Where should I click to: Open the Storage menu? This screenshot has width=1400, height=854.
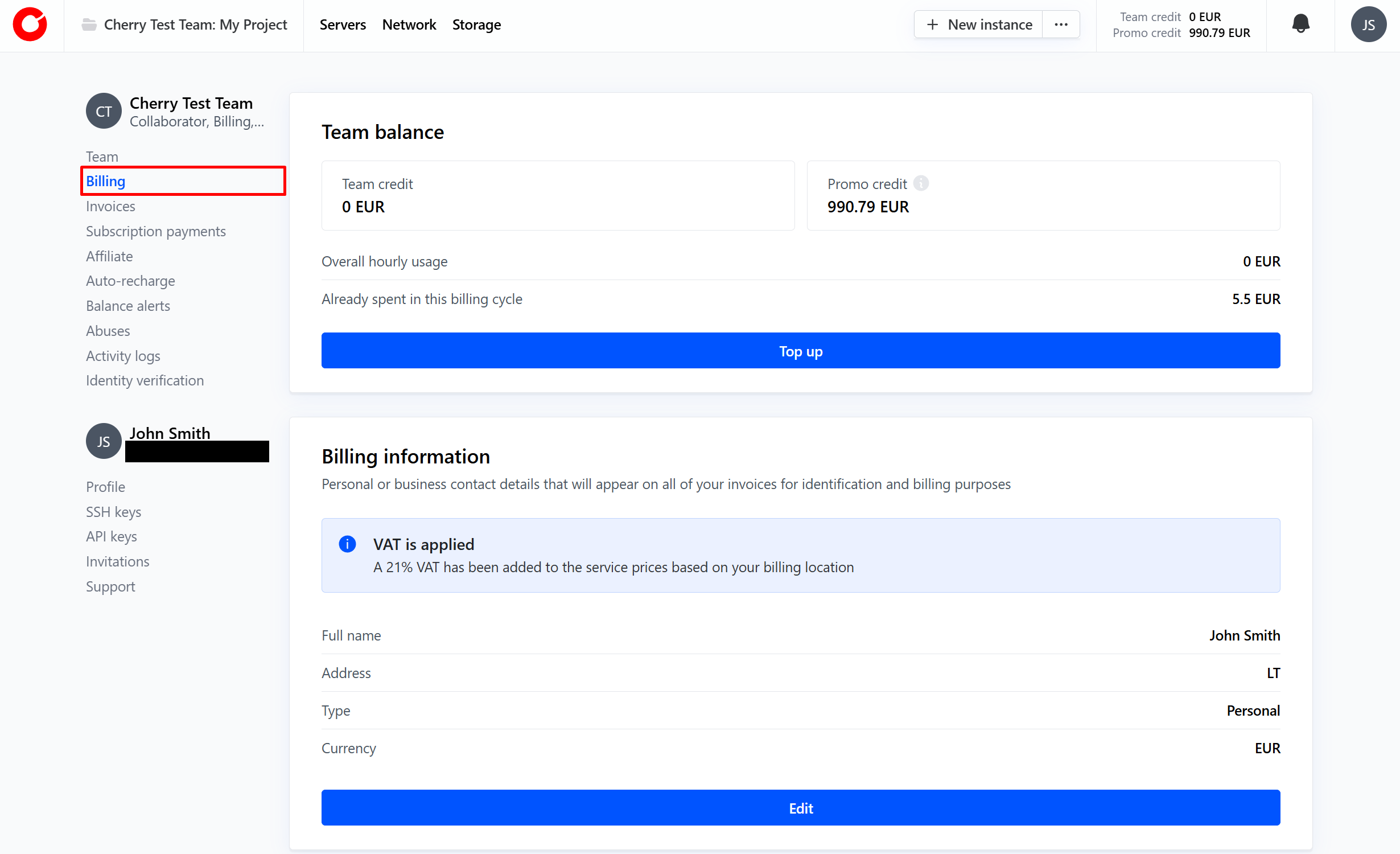point(476,24)
